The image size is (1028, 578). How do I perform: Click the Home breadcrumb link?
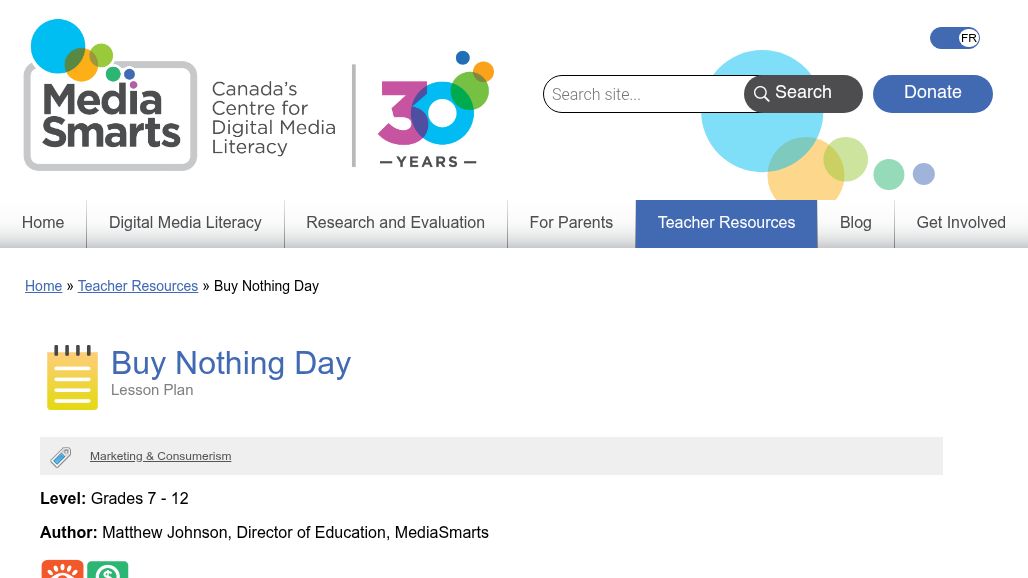(x=43, y=286)
